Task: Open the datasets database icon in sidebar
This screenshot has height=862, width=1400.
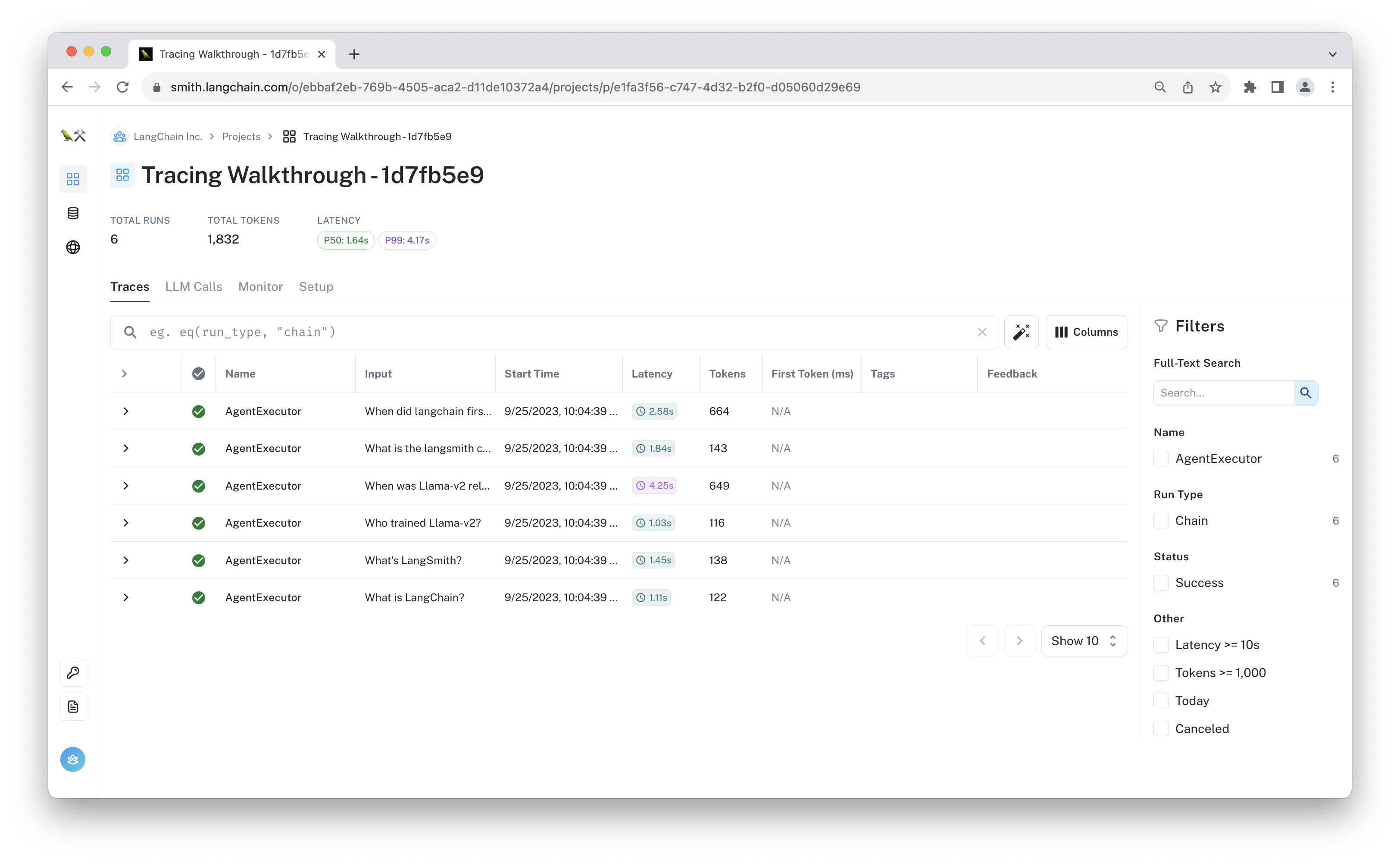Action: 73,213
